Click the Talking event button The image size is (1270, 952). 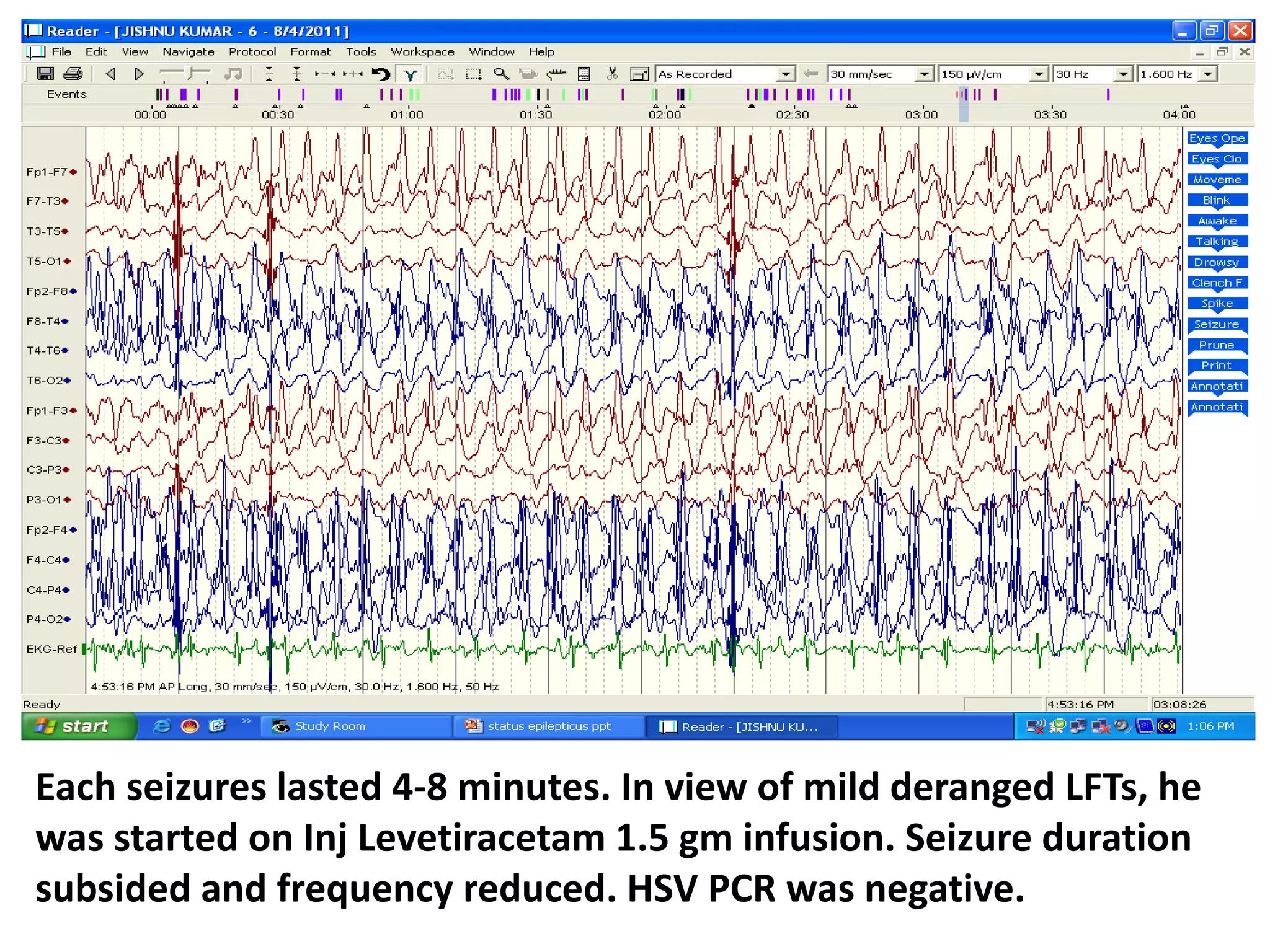click(x=1217, y=242)
